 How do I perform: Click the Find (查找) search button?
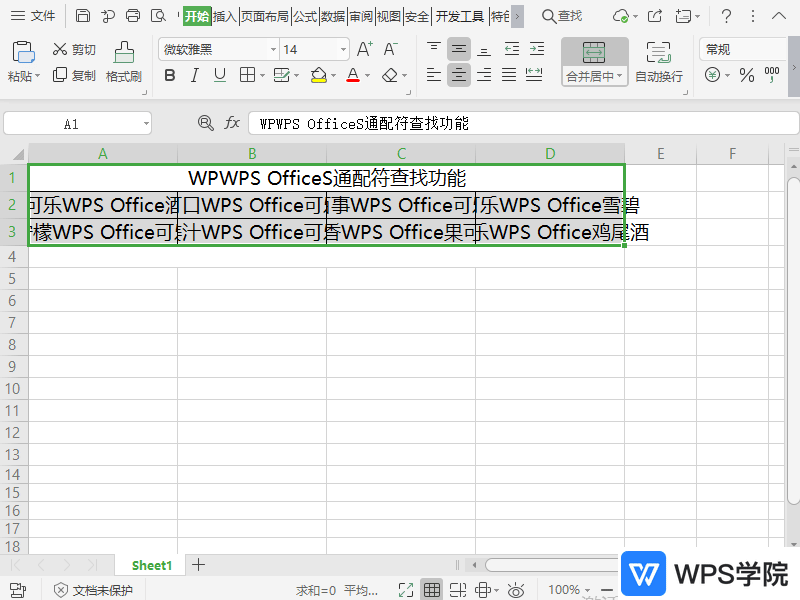(562, 16)
